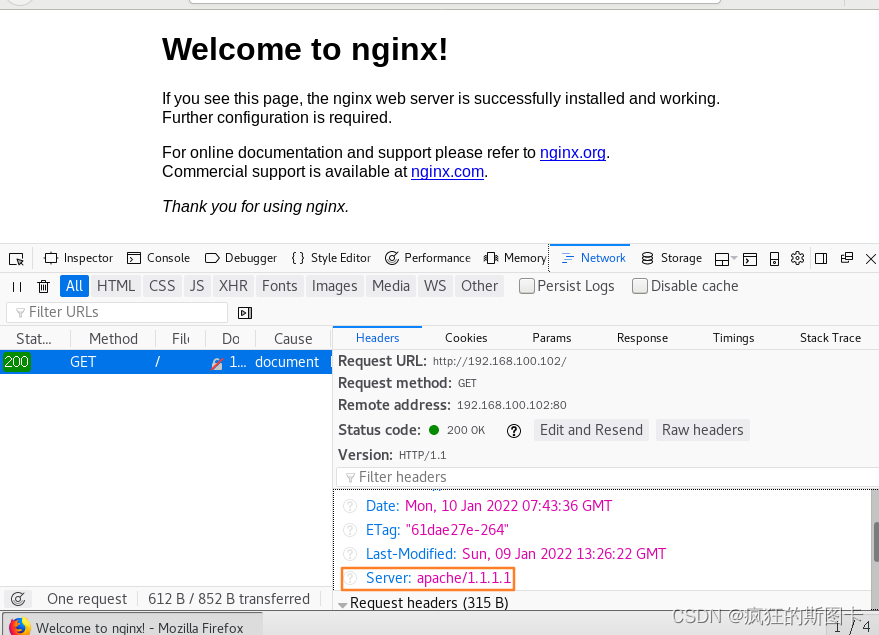Viewport: 879px width, 635px height.
Task: Focus the Filter headers field
Action: pos(608,477)
